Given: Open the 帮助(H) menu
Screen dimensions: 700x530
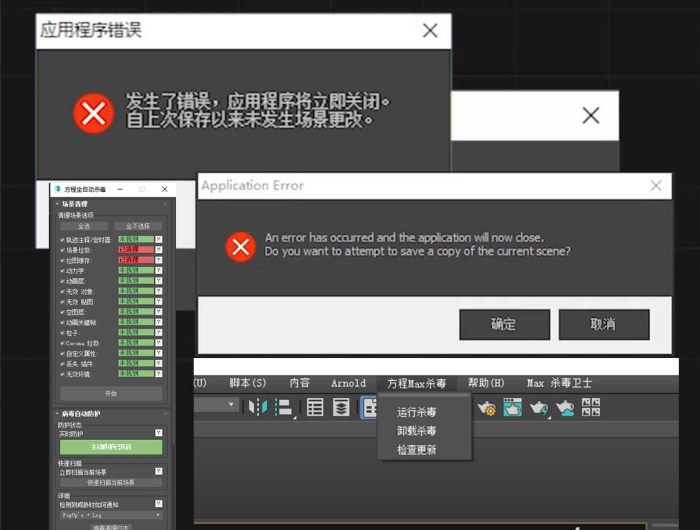Looking at the screenshot, I should pyautogui.click(x=486, y=383).
